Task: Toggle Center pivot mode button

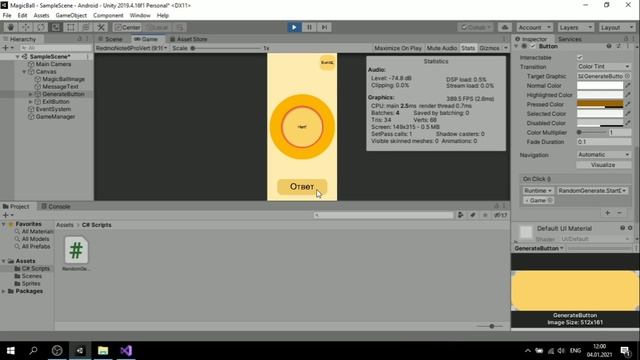Action: (x=127, y=27)
